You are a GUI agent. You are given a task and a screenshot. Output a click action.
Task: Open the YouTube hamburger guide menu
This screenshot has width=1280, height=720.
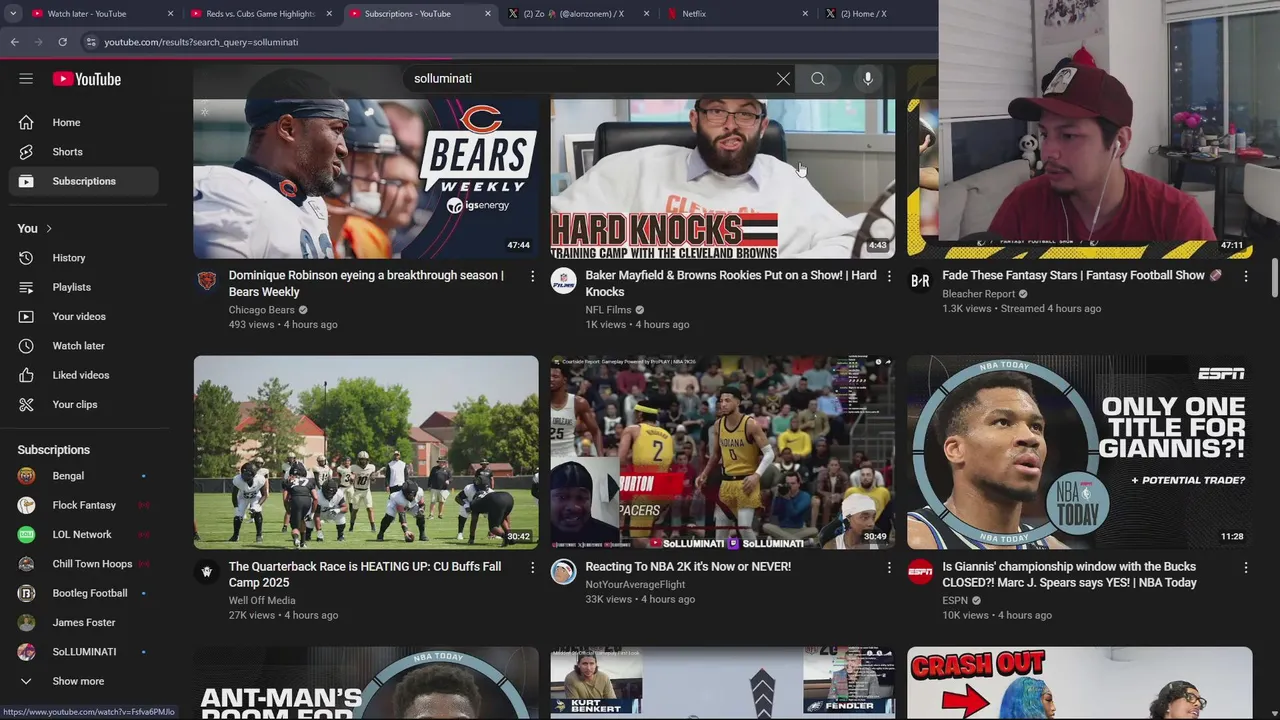(26, 79)
